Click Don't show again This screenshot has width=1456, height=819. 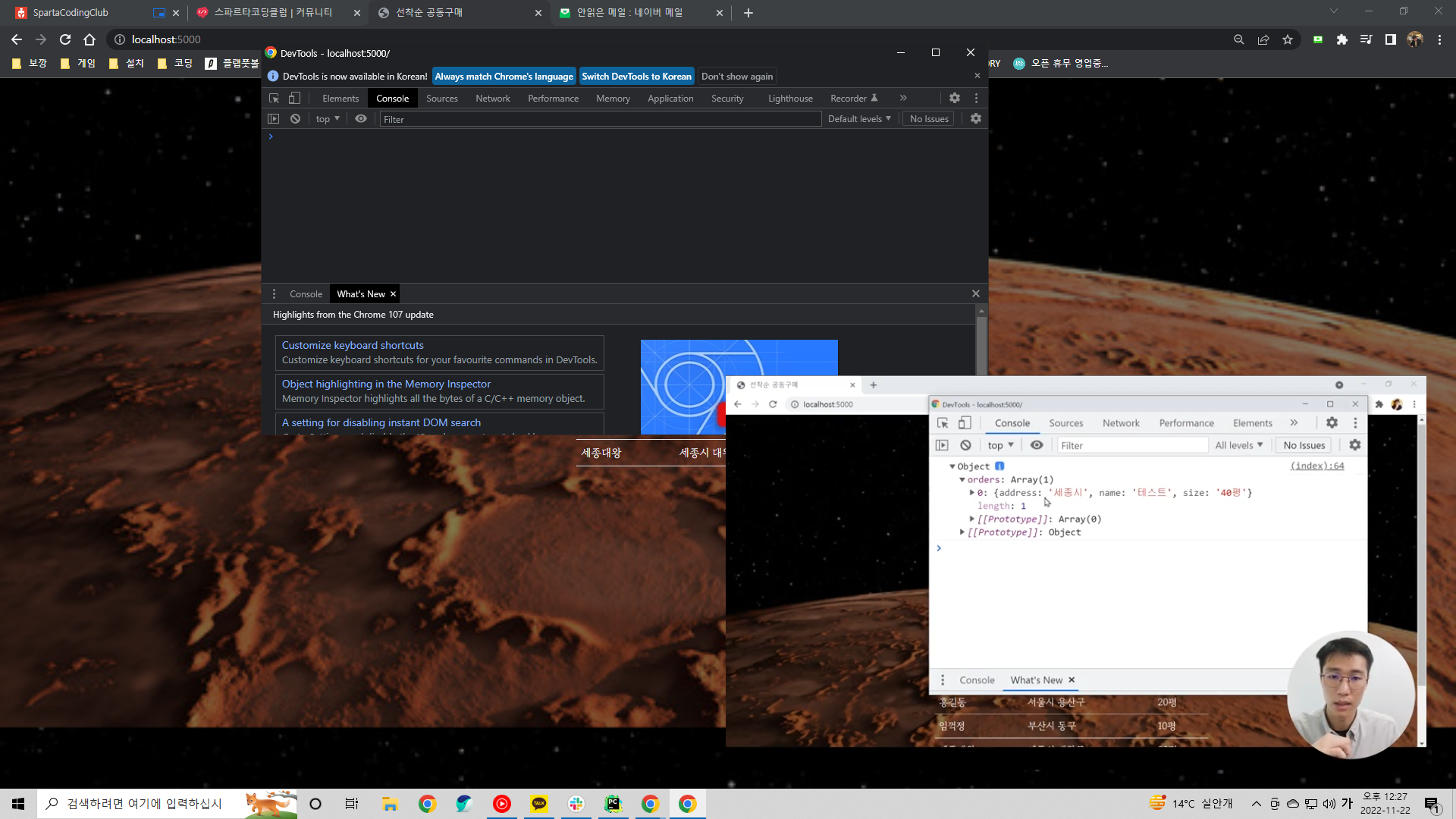tap(737, 77)
